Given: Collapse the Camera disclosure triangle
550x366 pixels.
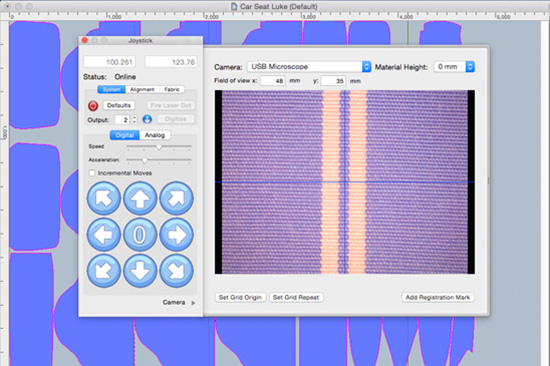Looking at the screenshot, I should tap(193, 302).
